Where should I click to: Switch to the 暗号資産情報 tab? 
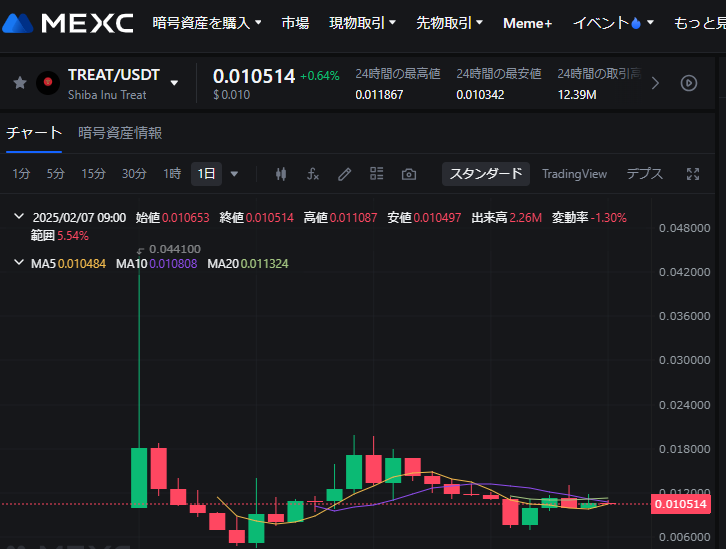(x=120, y=133)
